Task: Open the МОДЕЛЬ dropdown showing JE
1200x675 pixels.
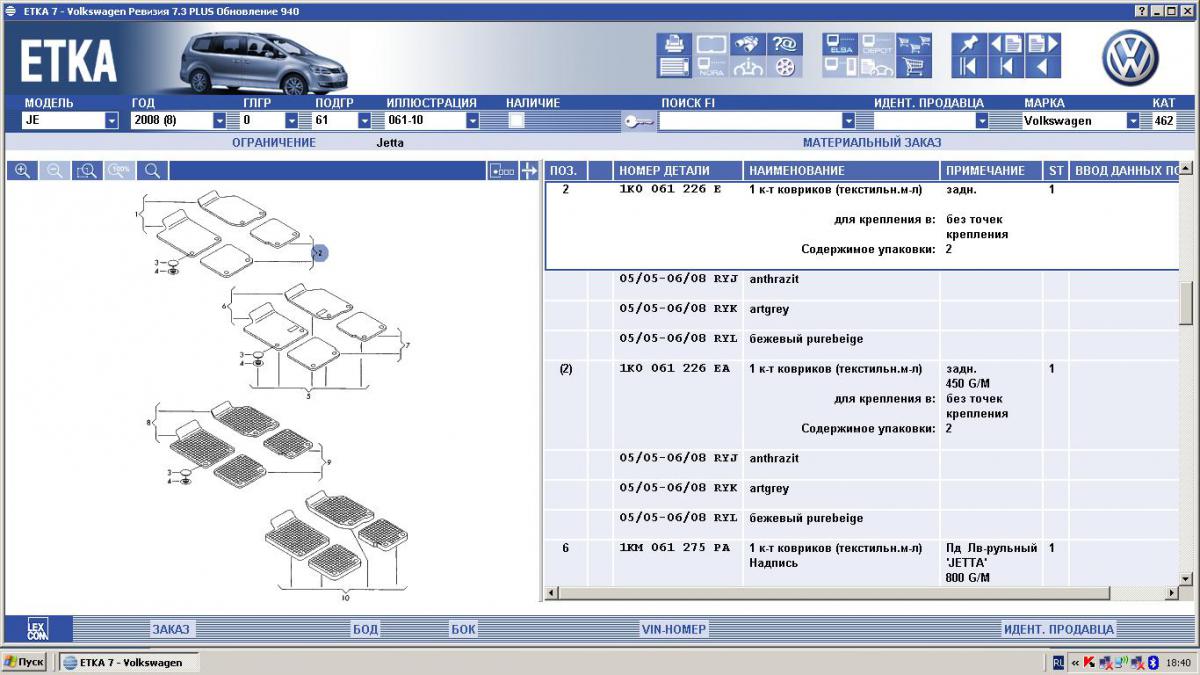Action: pos(112,121)
